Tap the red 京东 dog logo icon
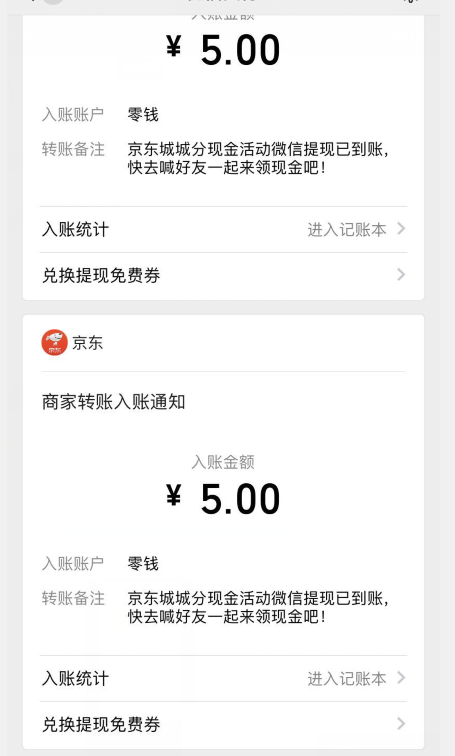Viewport: 455px width, 756px height. [x=54, y=343]
